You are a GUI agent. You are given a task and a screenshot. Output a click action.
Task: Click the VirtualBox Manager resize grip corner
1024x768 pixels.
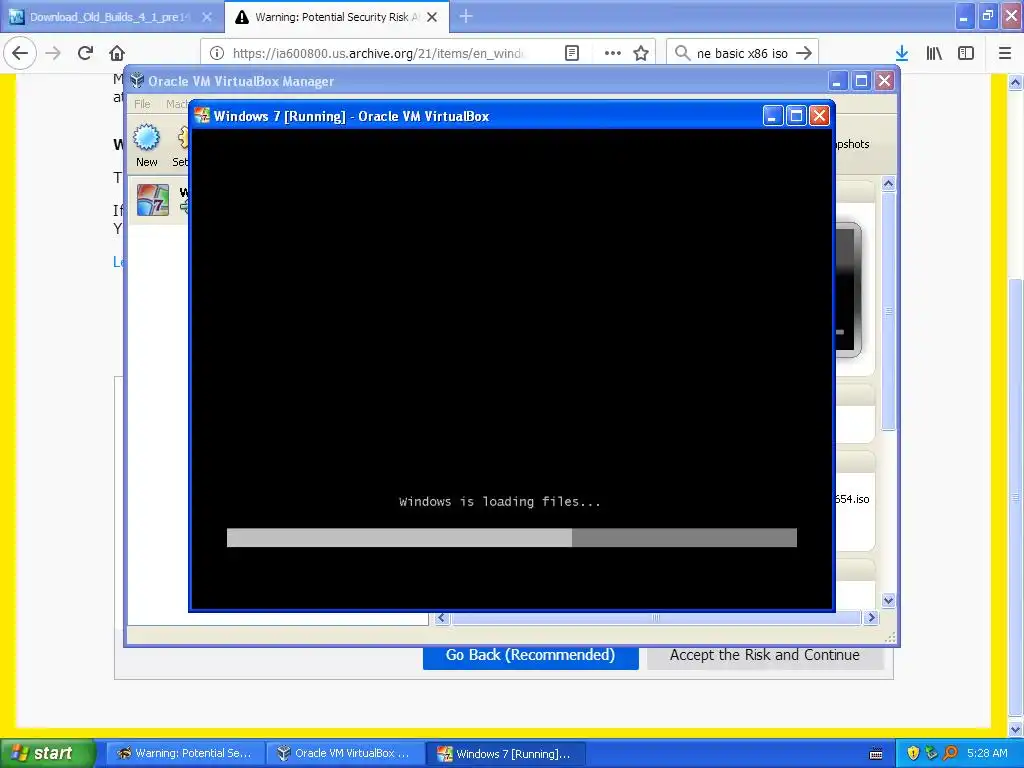889,638
